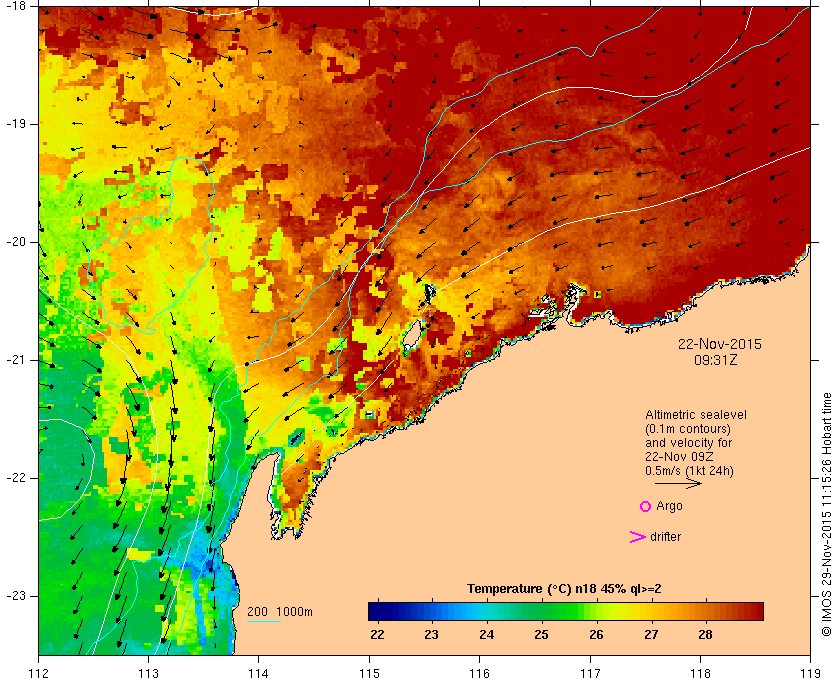Click the cyan 200 1000m depth line sample
Viewport: 840px width, 680px height.
pyautogui.click(x=264, y=622)
